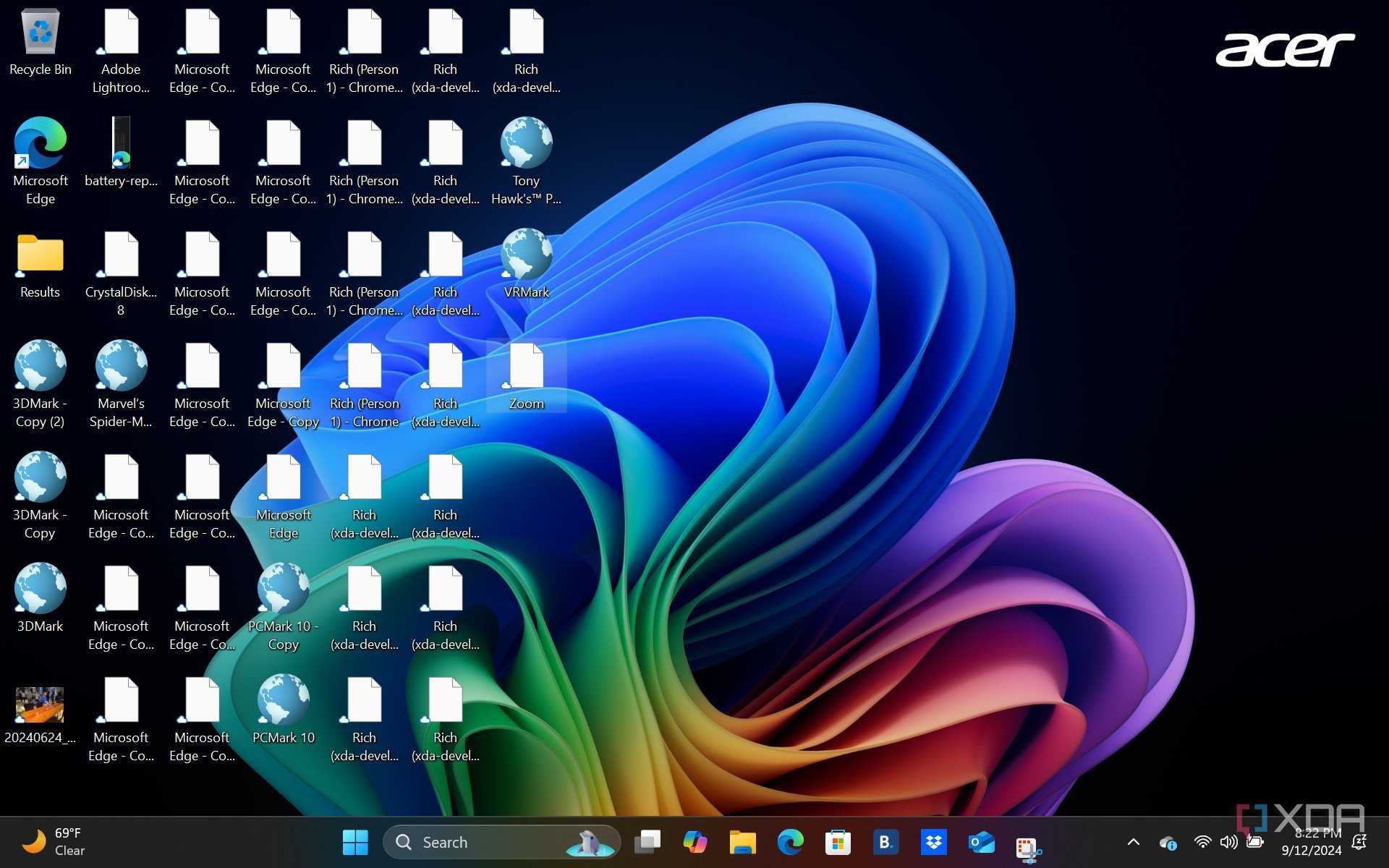The height and width of the screenshot is (868, 1389).
Task: Expand the hidden system tray icons chevron
Action: (x=1134, y=842)
